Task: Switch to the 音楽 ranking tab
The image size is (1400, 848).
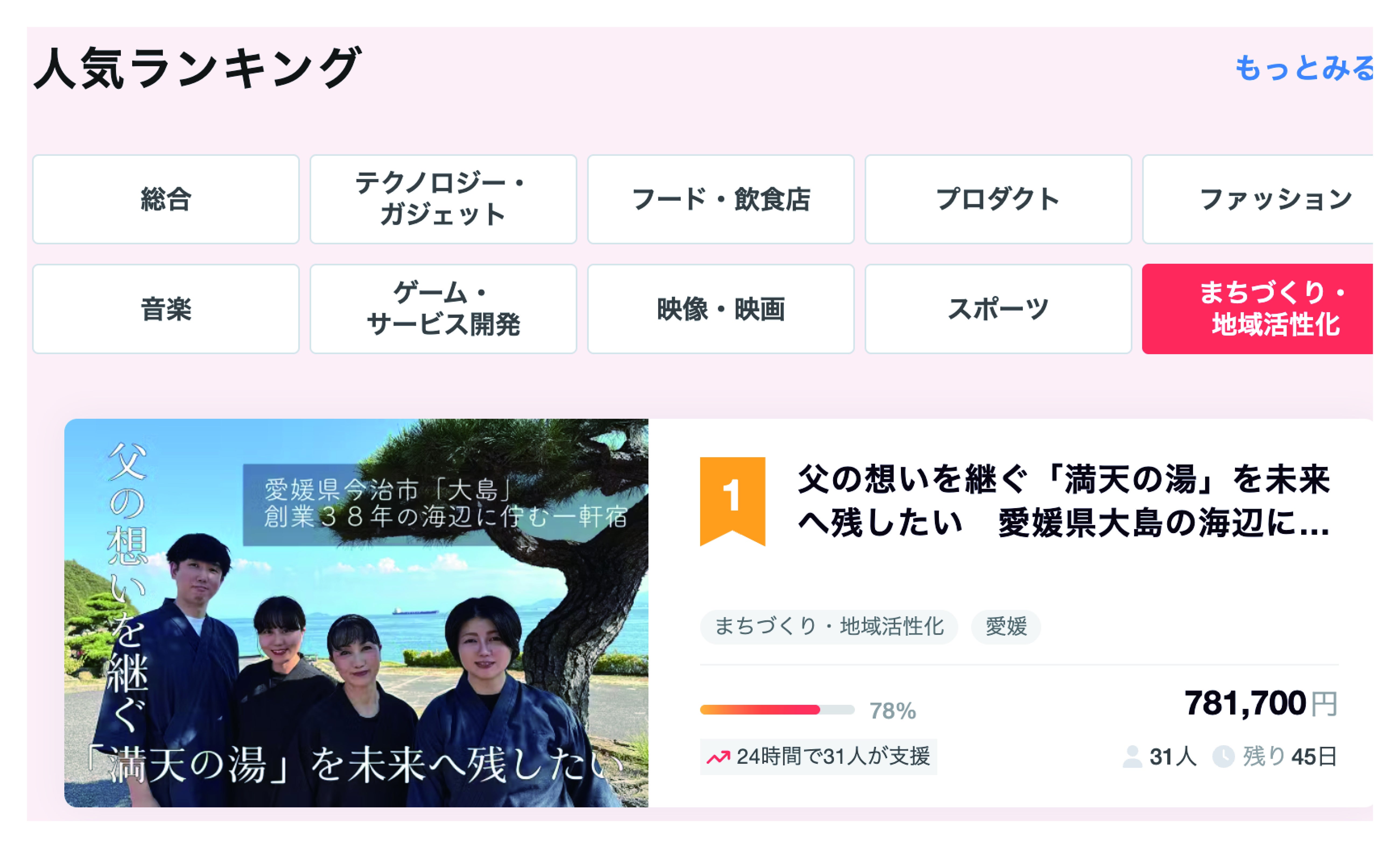Action: pyautogui.click(x=166, y=309)
